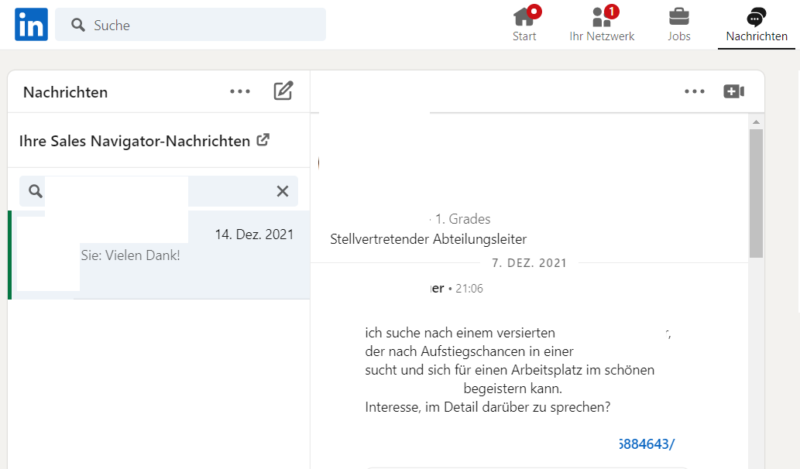The image size is (800, 469).
Task: Click the '7. DEZ. 2021' date separator
Action: point(529,263)
